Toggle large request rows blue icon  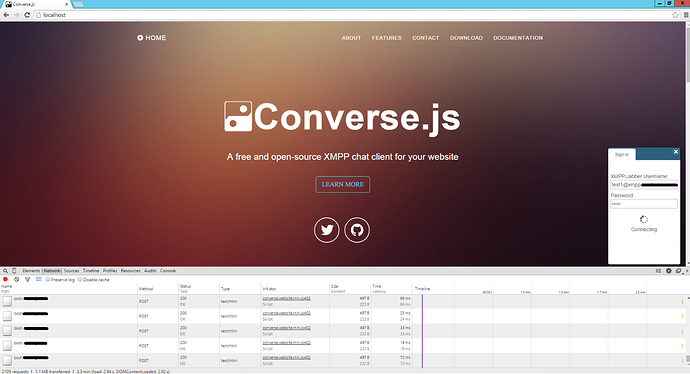tap(39, 279)
